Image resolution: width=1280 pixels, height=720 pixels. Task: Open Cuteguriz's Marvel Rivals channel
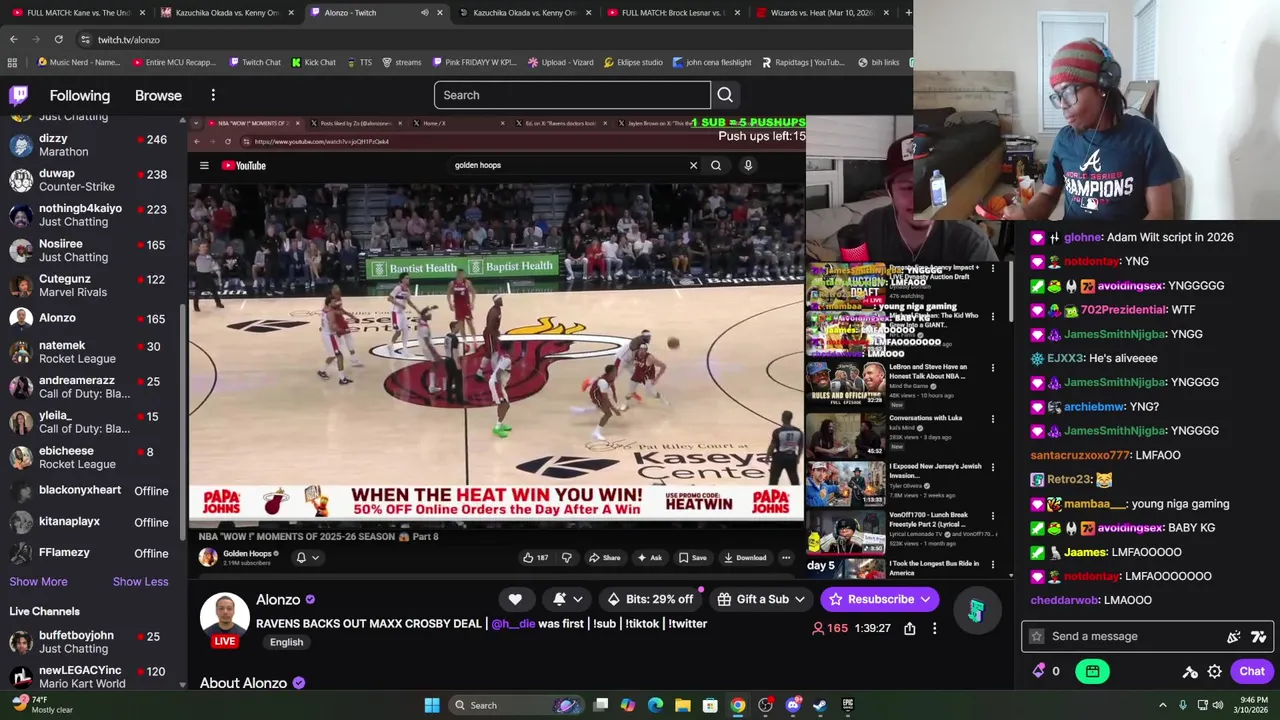[x=90, y=285]
